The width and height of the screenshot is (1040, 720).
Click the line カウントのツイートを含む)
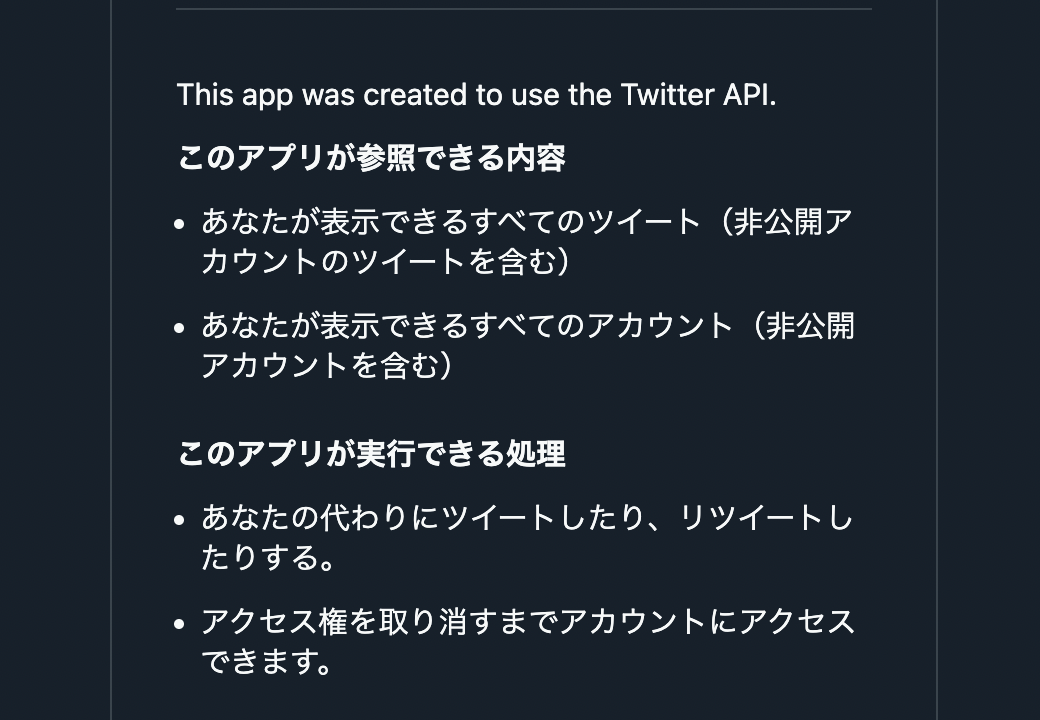(385, 261)
